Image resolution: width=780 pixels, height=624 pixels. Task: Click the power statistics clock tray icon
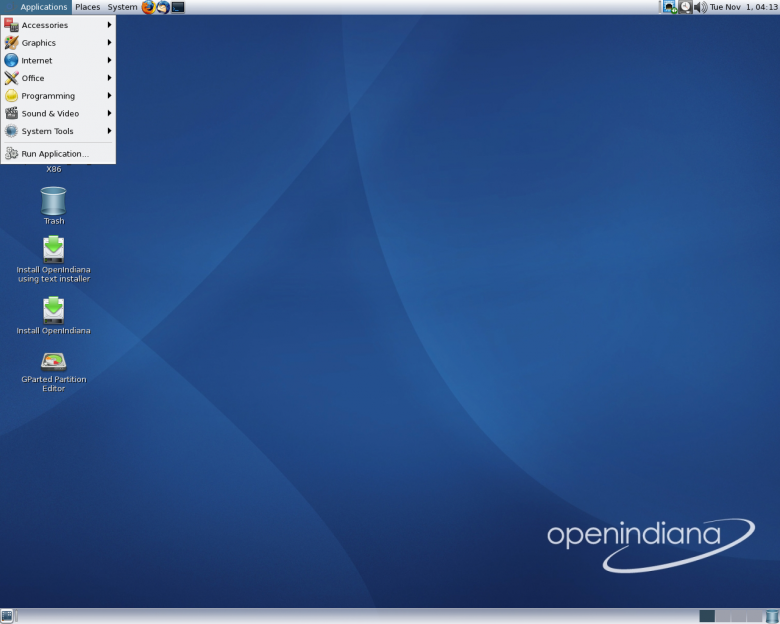[685, 7]
